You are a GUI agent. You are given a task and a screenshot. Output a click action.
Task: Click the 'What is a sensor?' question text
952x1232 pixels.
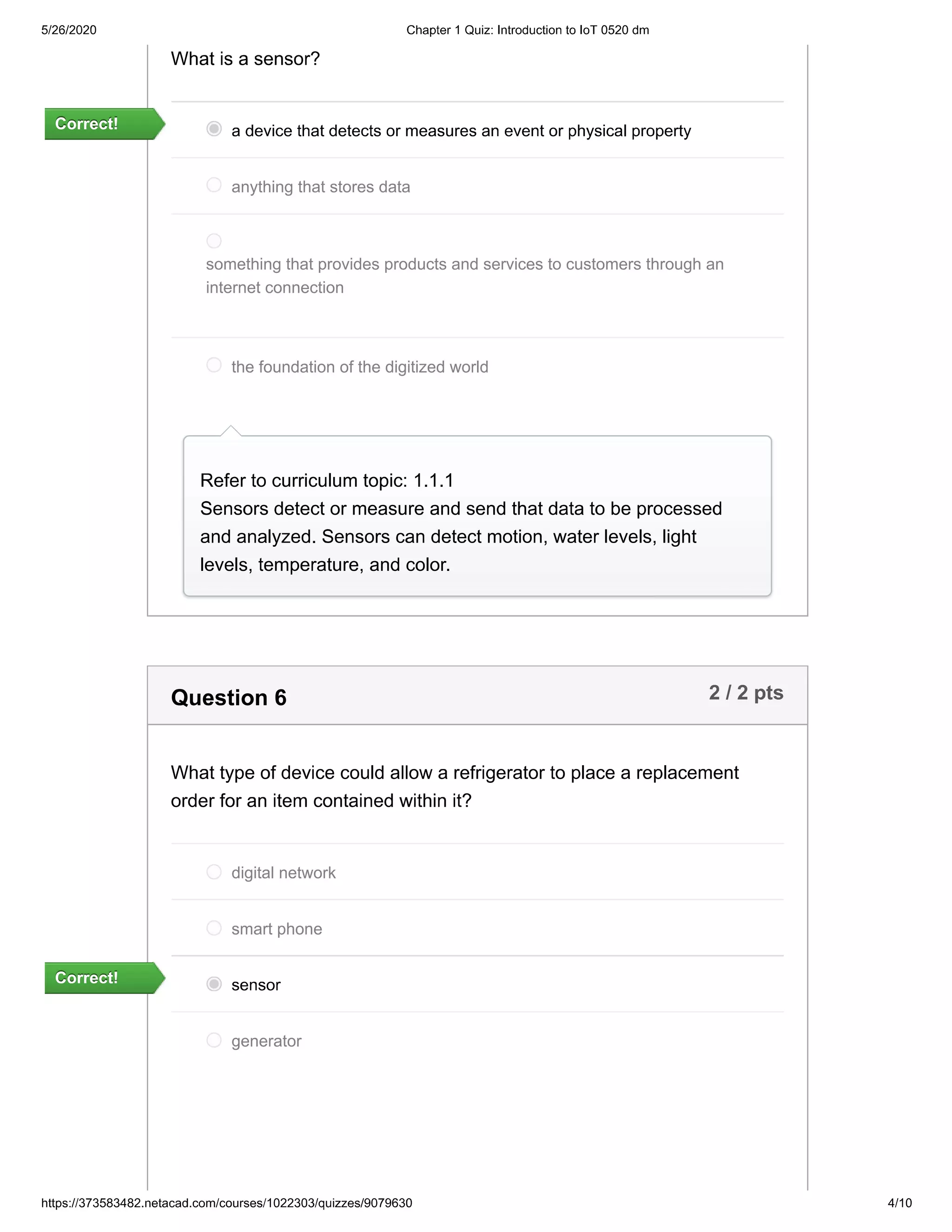pyautogui.click(x=245, y=59)
